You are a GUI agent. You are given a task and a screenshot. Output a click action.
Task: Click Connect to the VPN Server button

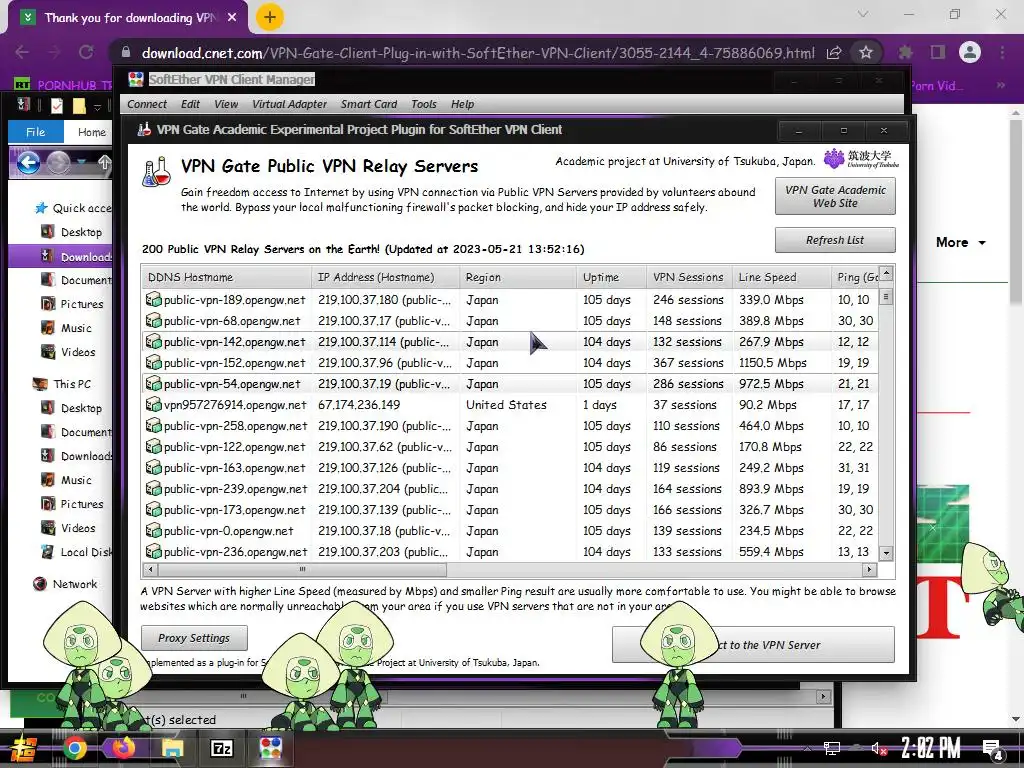(x=753, y=645)
